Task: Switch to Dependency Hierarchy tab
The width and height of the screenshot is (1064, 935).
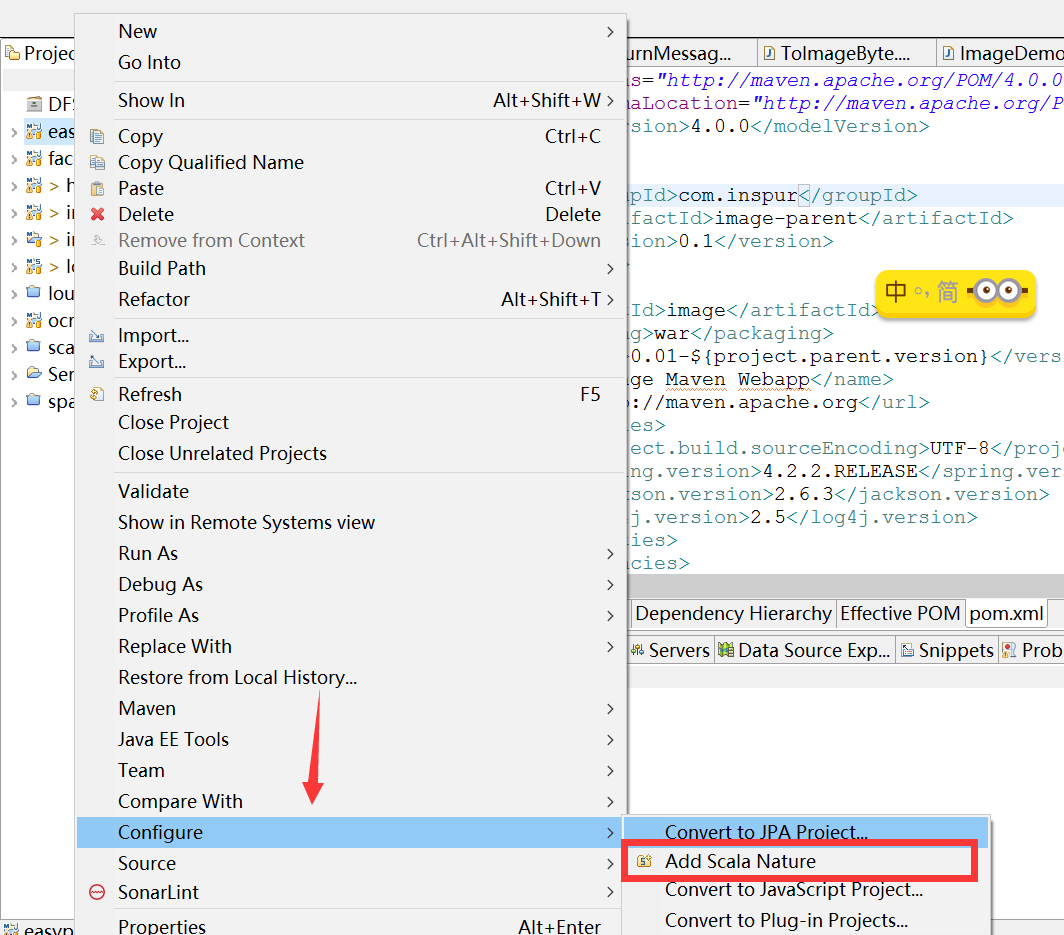Action: [x=734, y=613]
